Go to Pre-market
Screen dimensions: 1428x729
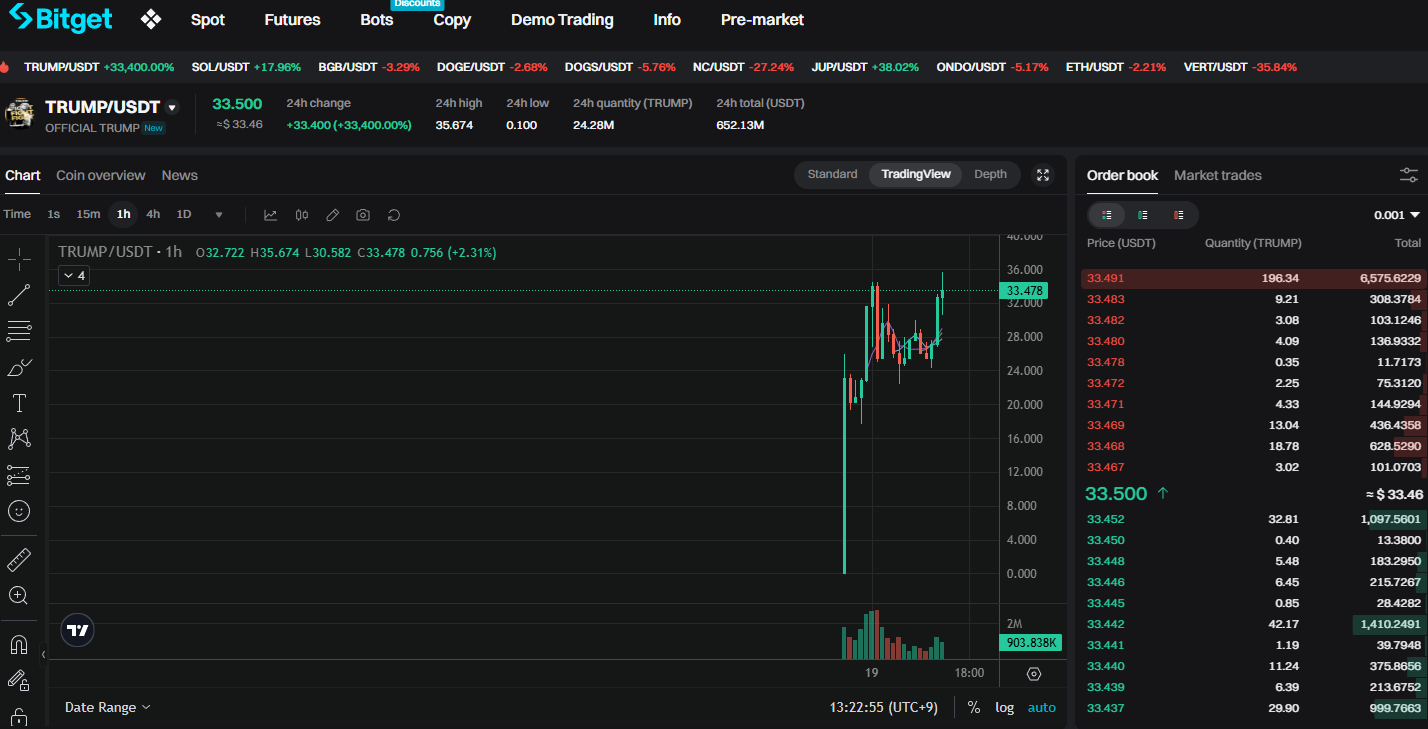pos(762,20)
